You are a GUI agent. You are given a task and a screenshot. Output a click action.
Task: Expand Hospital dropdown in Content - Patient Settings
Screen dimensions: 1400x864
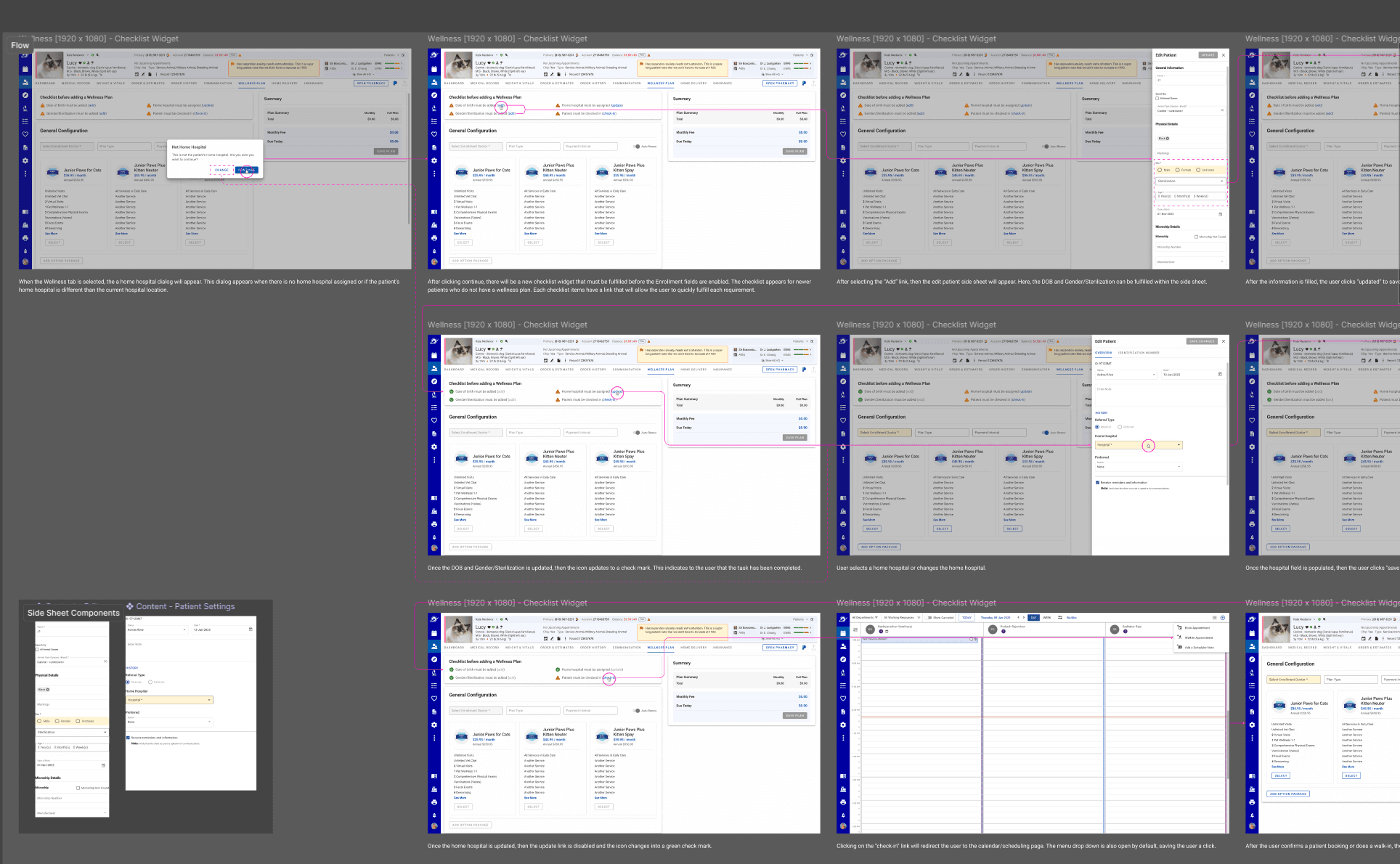coord(209,700)
